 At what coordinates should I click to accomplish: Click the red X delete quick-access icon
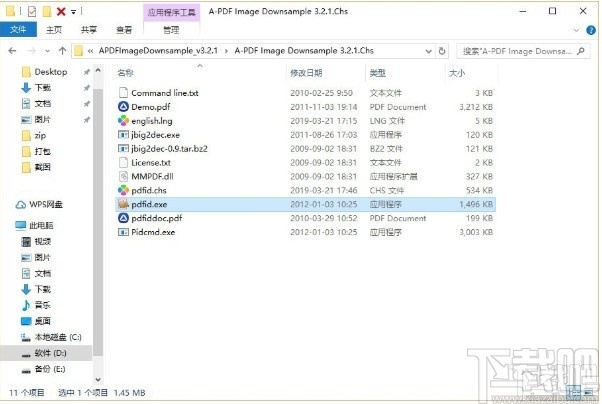(61, 12)
